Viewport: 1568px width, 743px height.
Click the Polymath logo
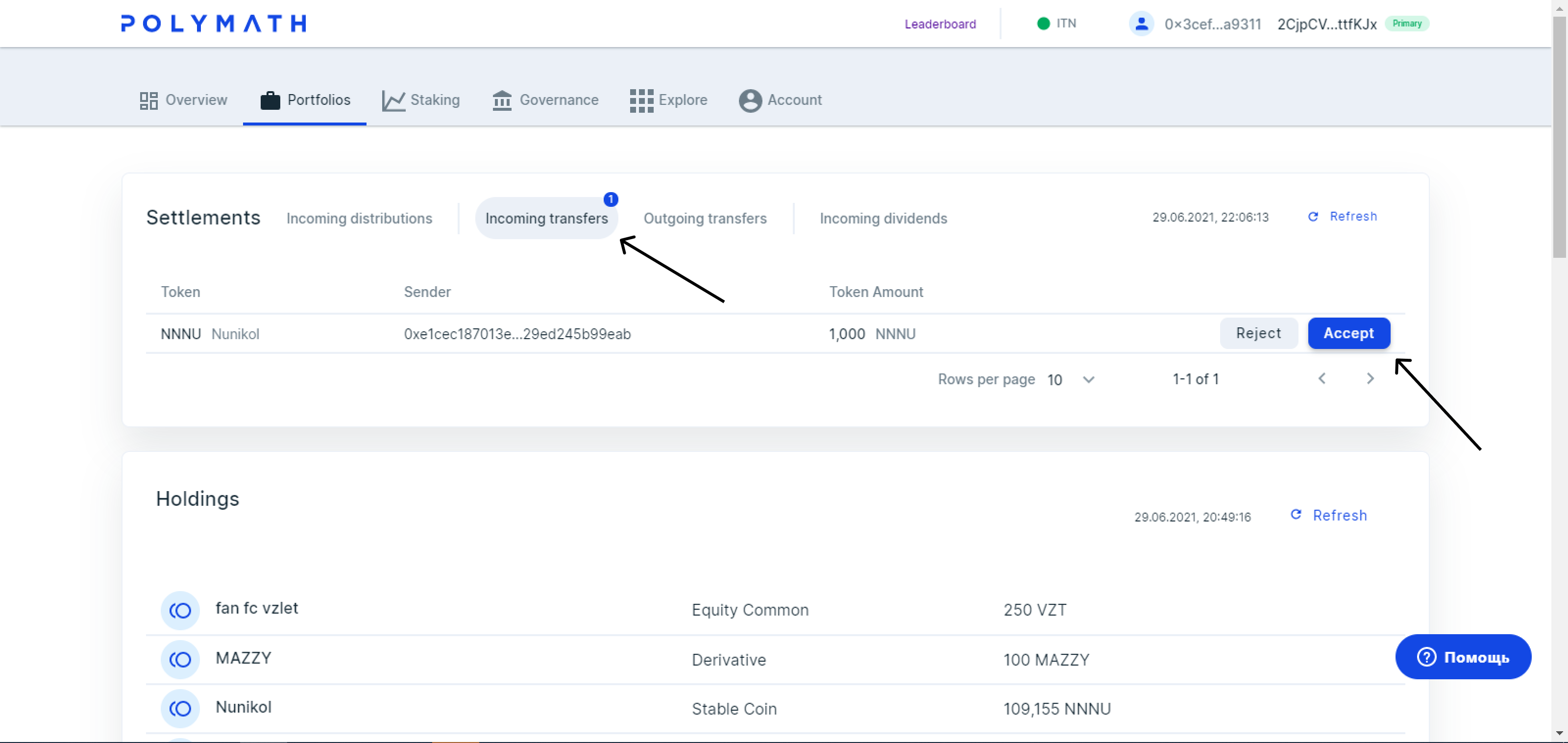pyautogui.click(x=213, y=23)
